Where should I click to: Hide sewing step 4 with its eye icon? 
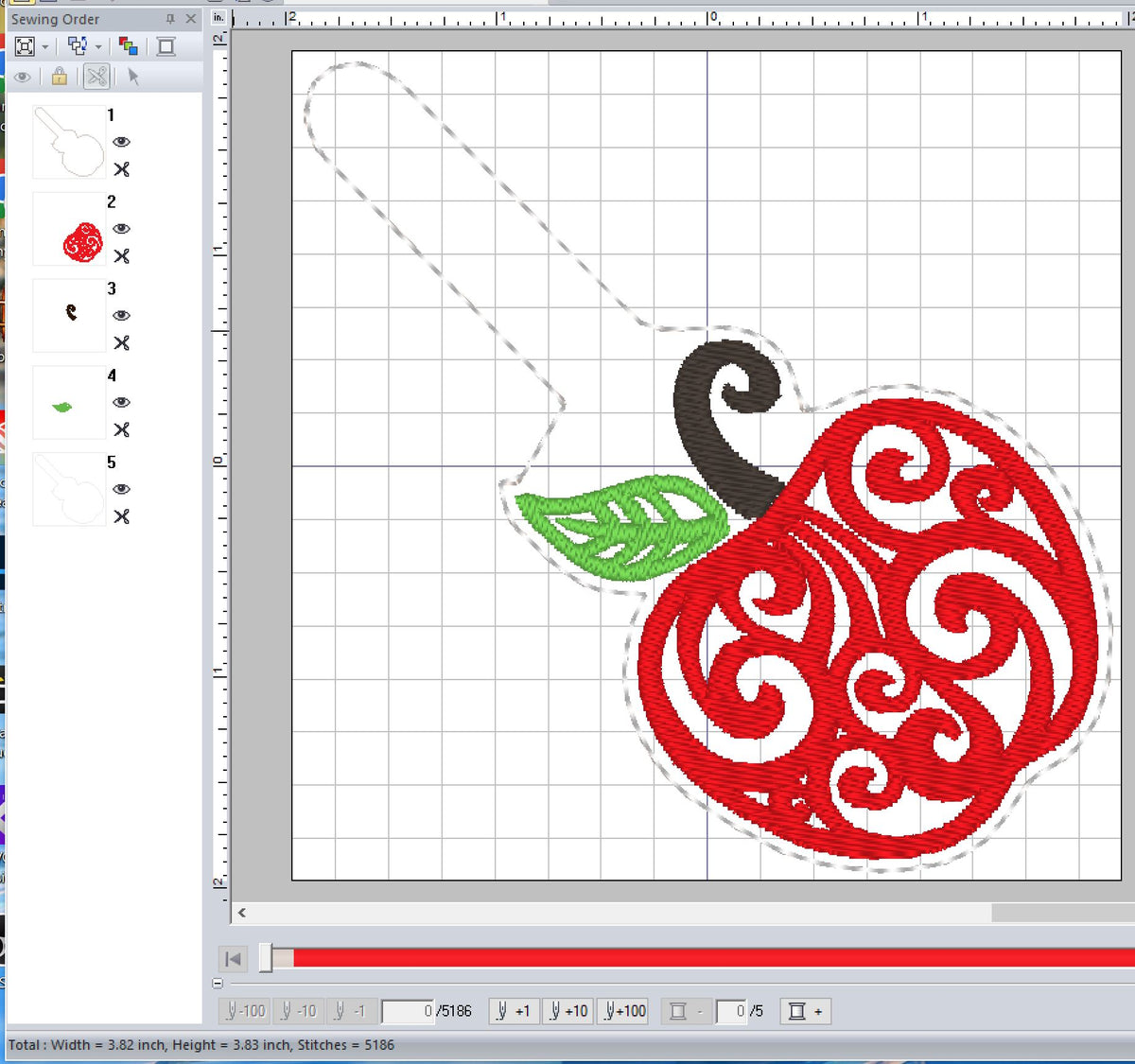(121, 403)
